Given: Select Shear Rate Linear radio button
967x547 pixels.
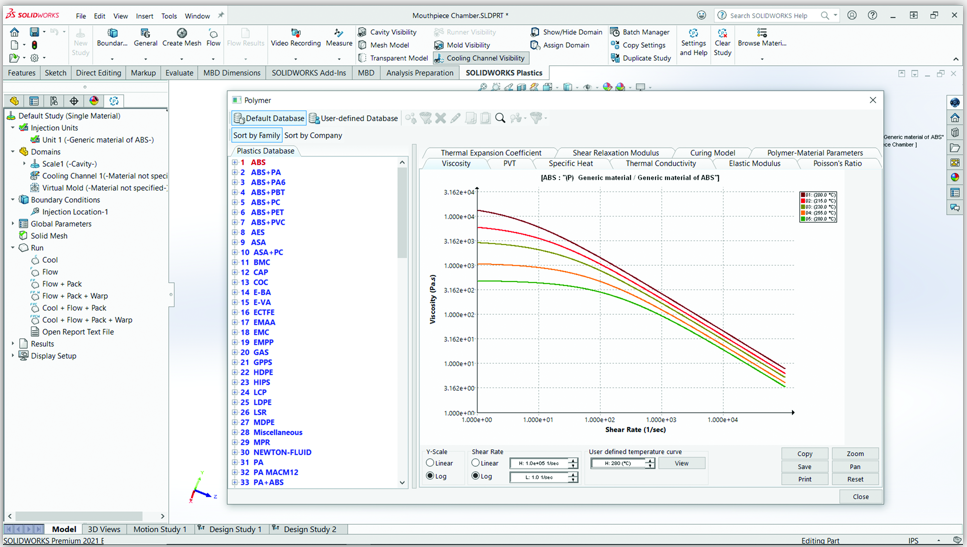Looking at the screenshot, I should [475, 463].
